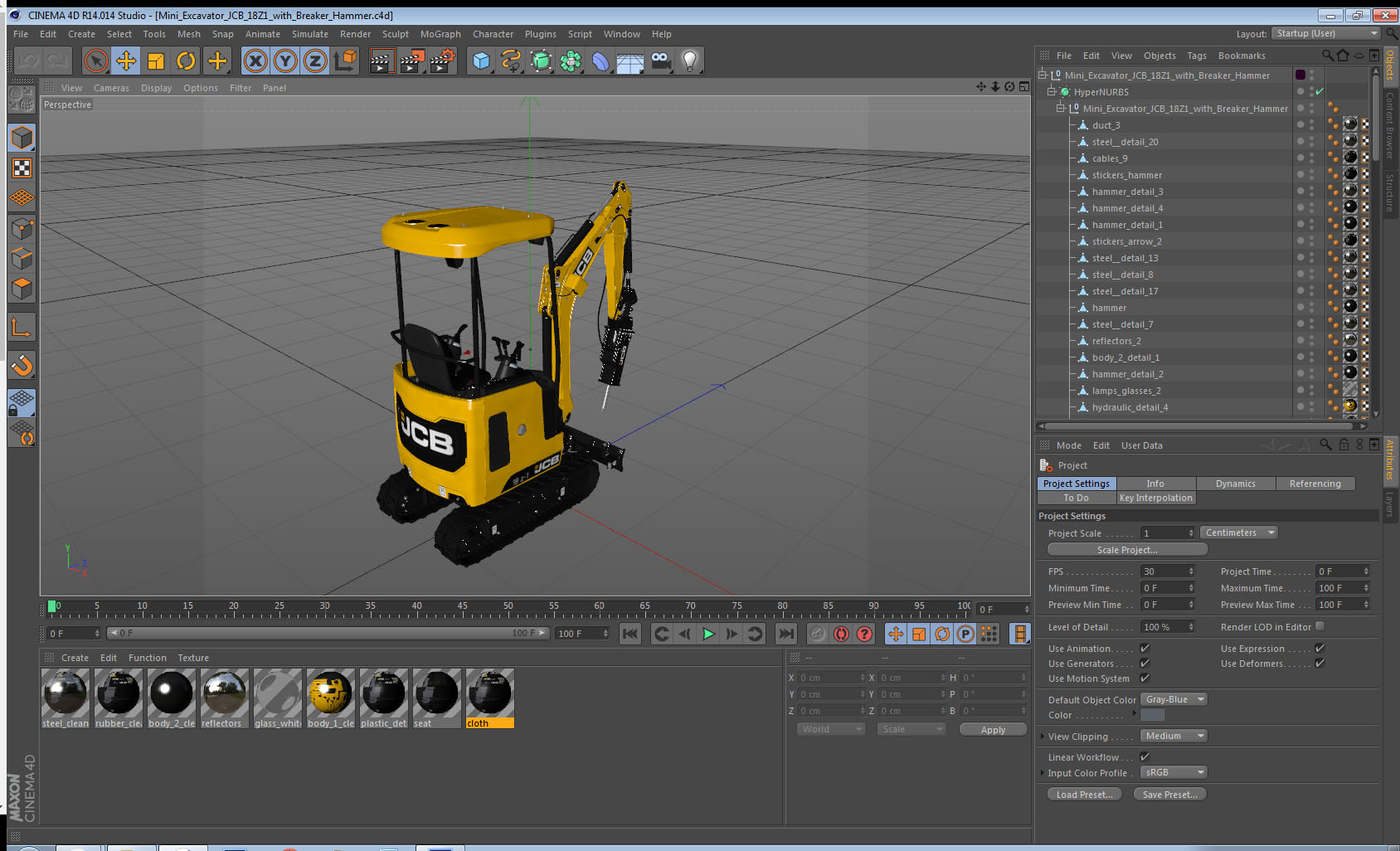
Task: Open the spline pen tool group
Action: (x=512, y=61)
